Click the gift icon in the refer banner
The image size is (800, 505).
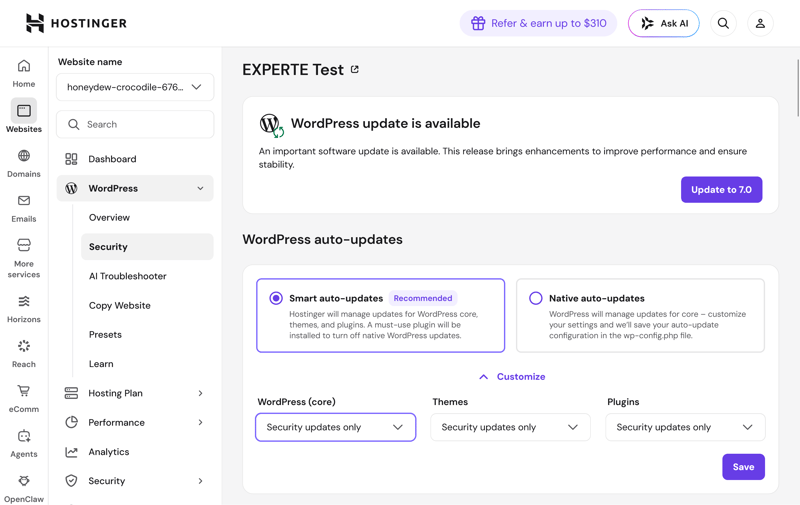[x=478, y=23]
